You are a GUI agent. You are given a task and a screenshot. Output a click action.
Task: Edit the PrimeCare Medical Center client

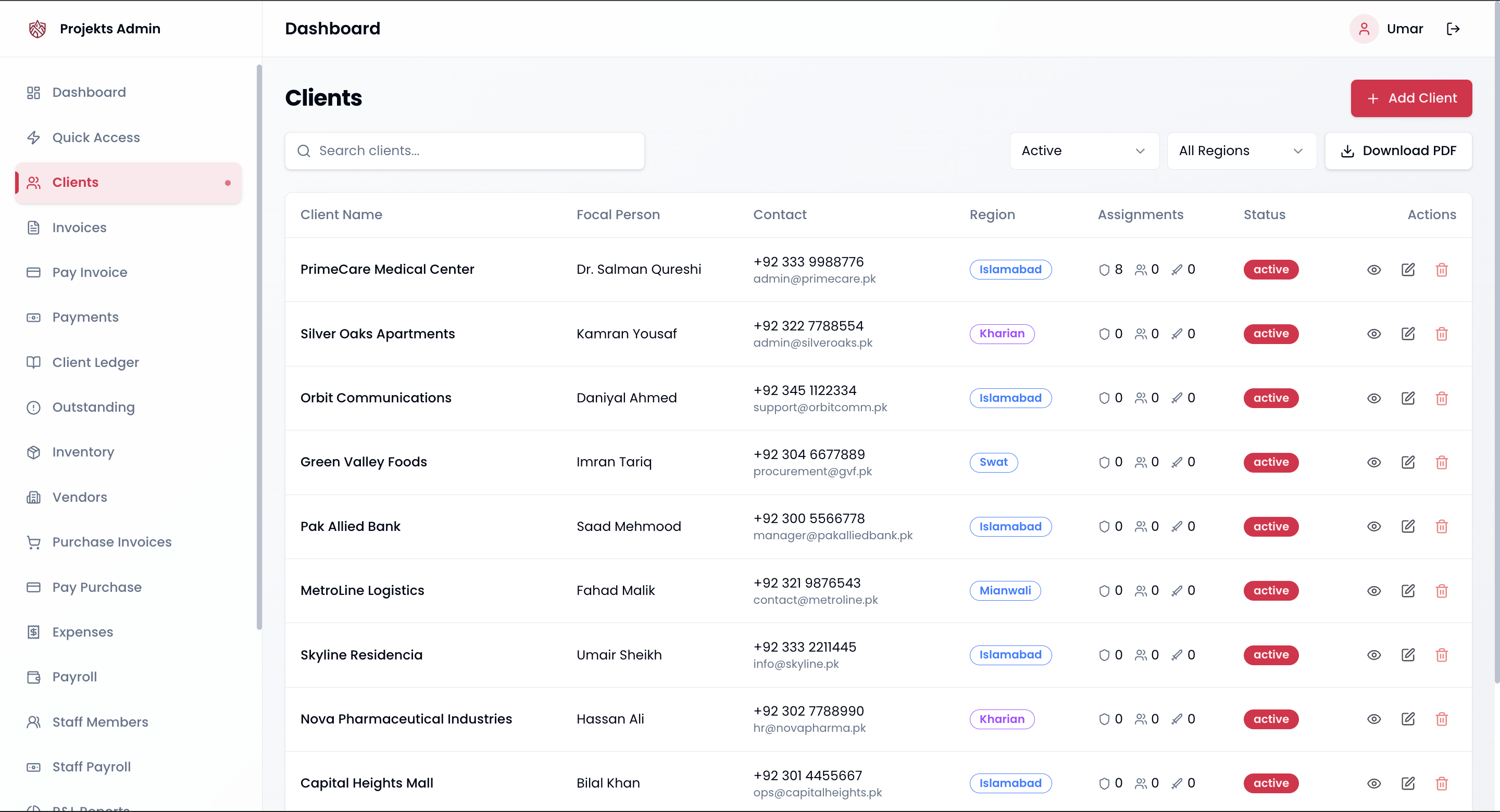tap(1408, 270)
